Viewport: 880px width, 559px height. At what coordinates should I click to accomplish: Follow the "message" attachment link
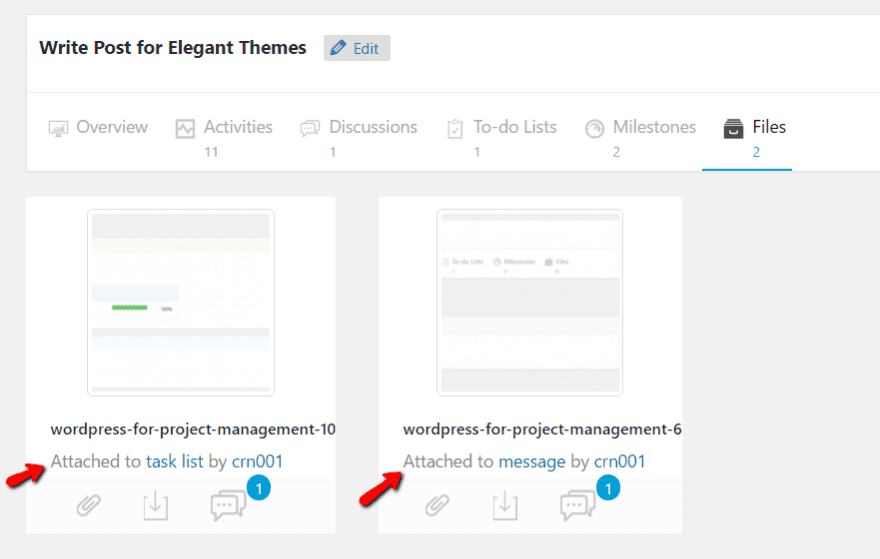pyautogui.click(x=532, y=461)
